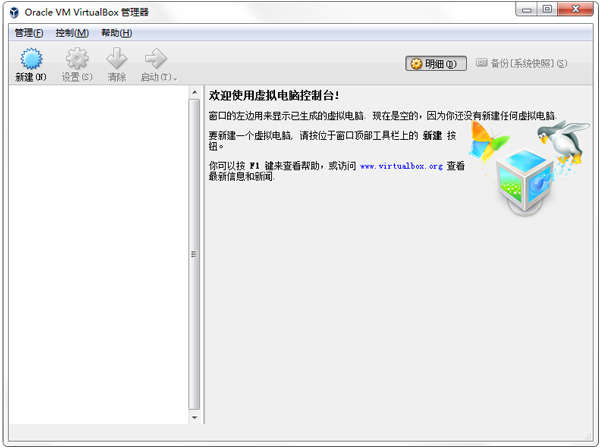The height and width of the screenshot is (448, 600).
Task: Click the splitter handle between the panes
Action: [x=204, y=255]
